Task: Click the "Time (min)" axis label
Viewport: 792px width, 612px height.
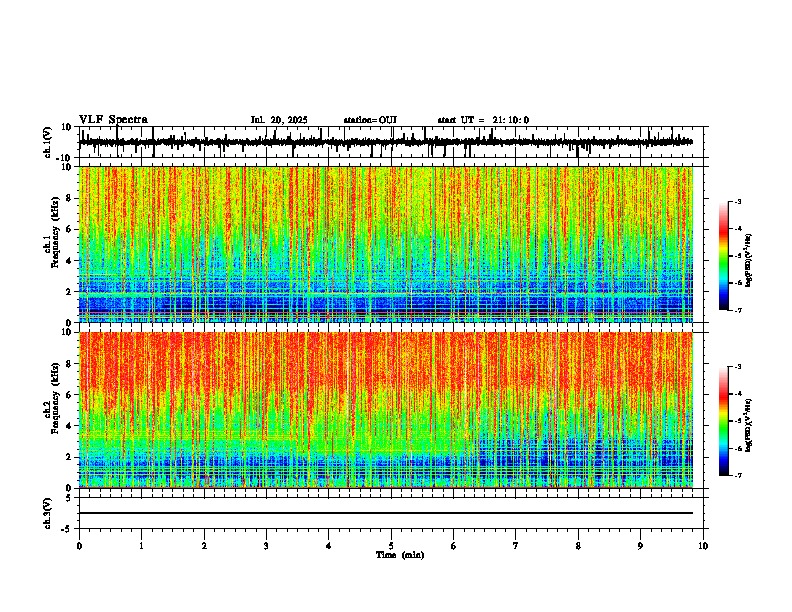Action: (400, 555)
